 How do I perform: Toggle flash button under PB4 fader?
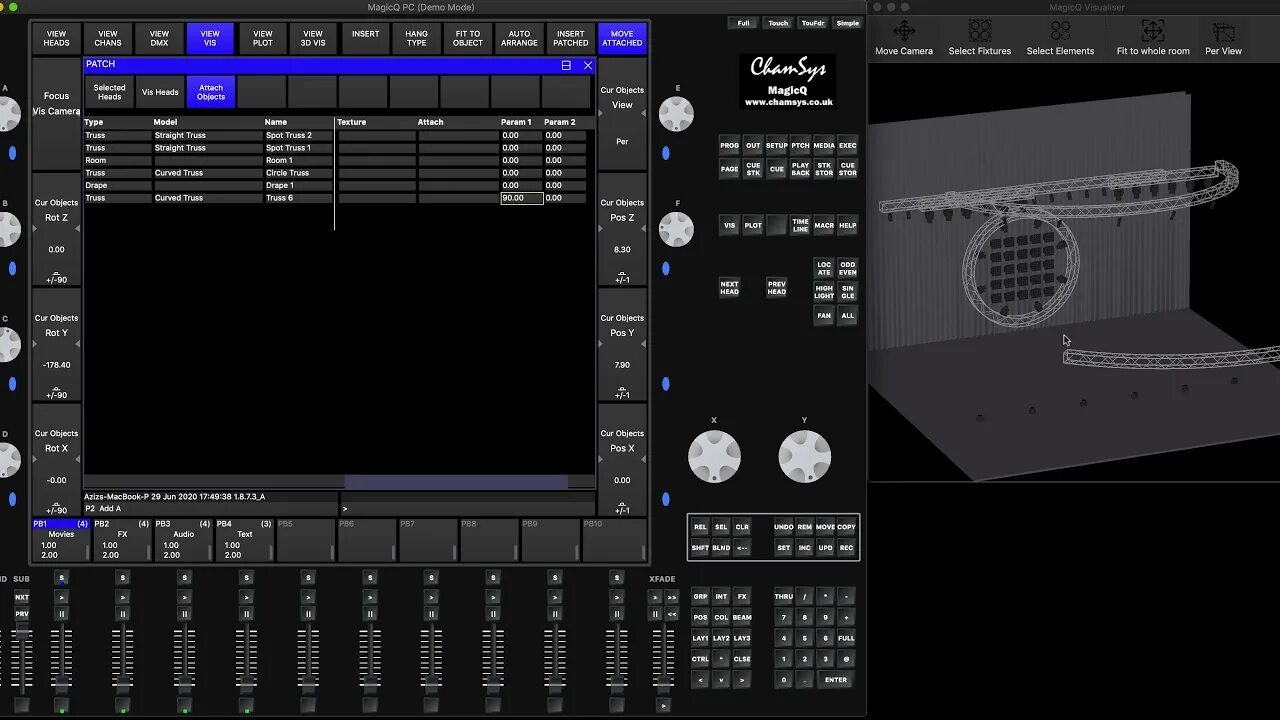pos(246,706)
